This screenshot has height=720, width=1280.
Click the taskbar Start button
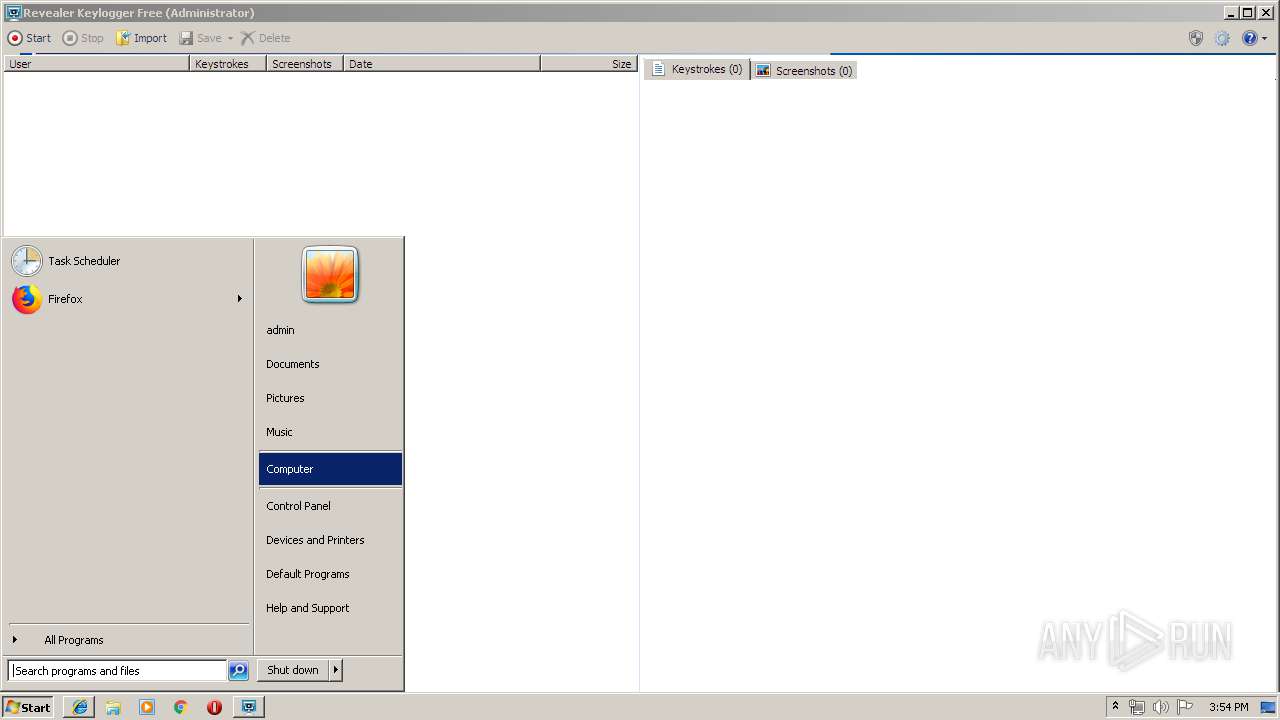pyautogui.click(x=28, y=707)
